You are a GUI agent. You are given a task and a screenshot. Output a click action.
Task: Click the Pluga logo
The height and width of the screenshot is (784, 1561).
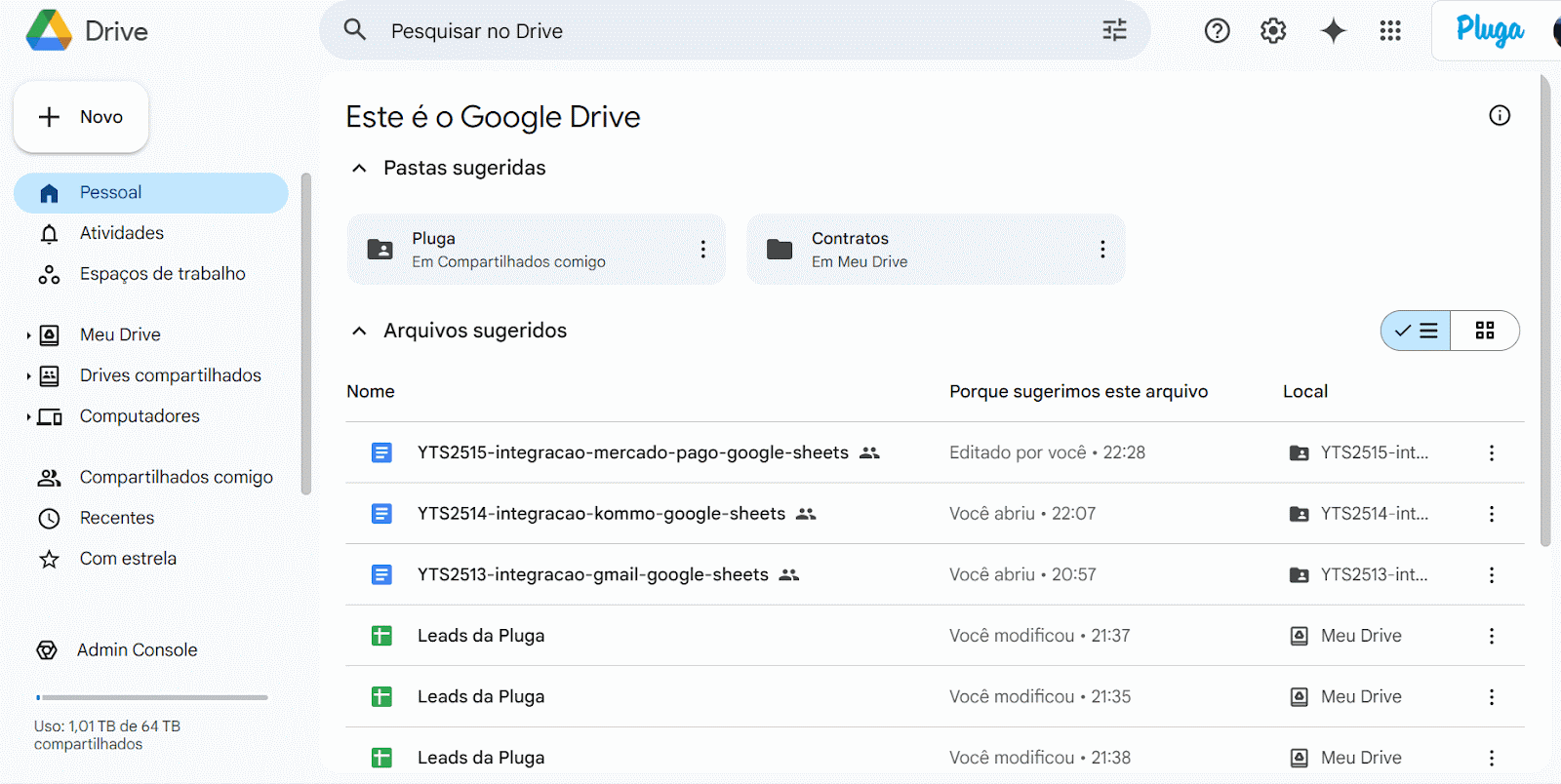pyautogui.click(x=1489, y=30)
